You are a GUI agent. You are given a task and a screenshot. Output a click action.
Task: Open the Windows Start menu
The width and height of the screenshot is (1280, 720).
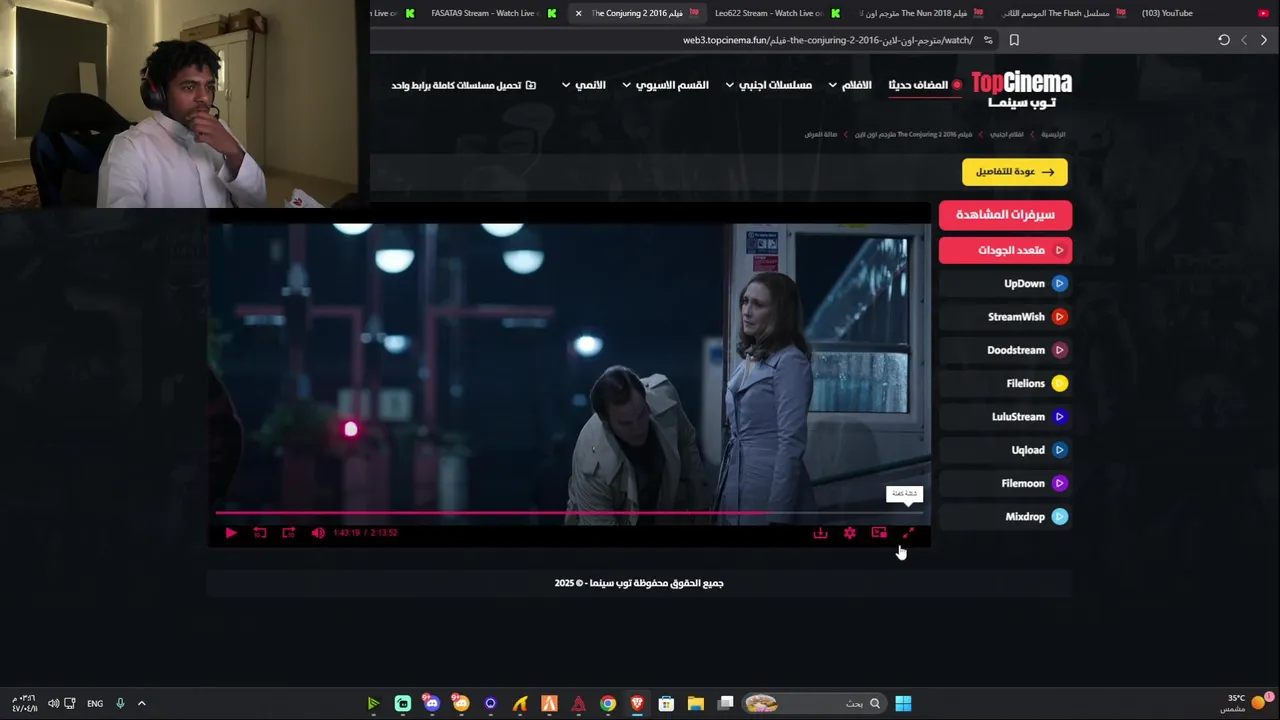903,703
